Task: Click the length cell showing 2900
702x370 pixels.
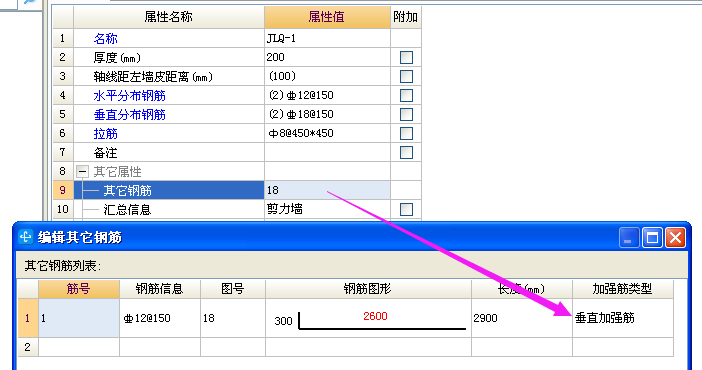Action: [522, 318]
